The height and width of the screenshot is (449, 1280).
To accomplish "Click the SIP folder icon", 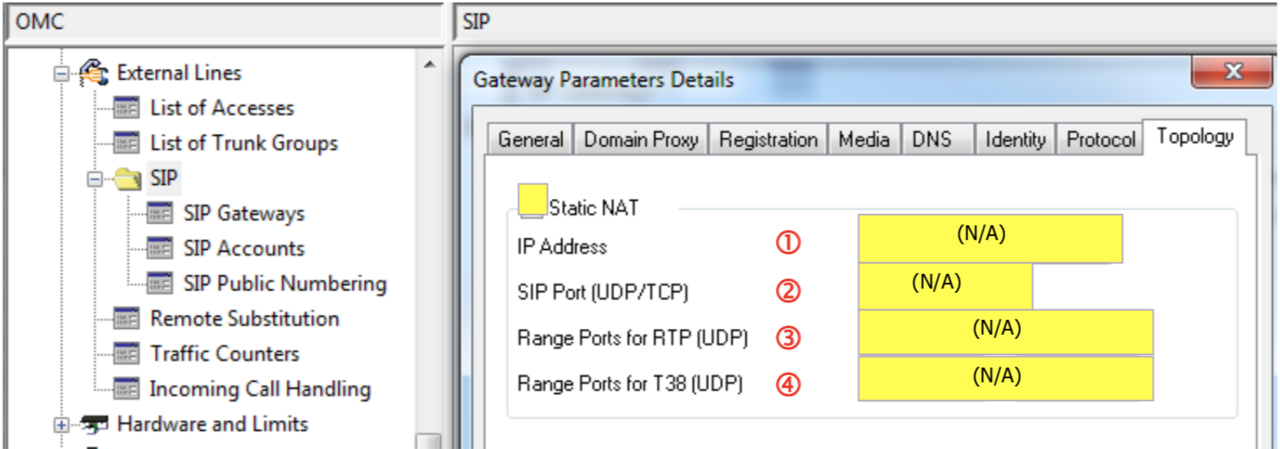I will click(126, 179).
